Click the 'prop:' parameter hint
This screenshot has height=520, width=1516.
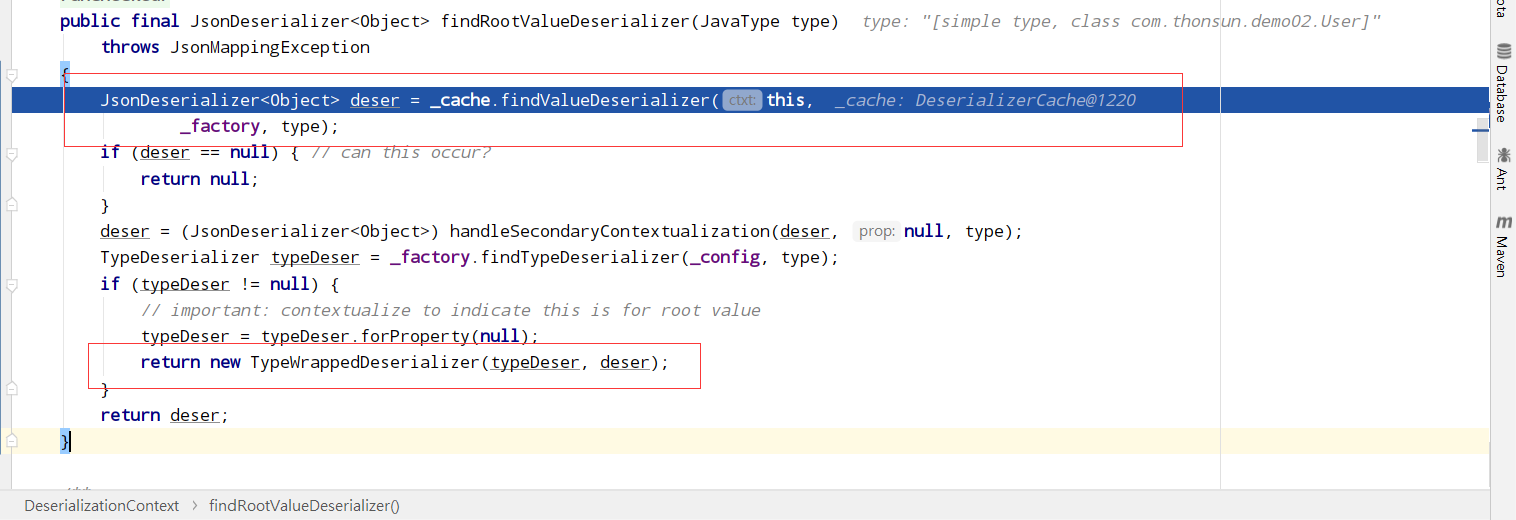876,231
